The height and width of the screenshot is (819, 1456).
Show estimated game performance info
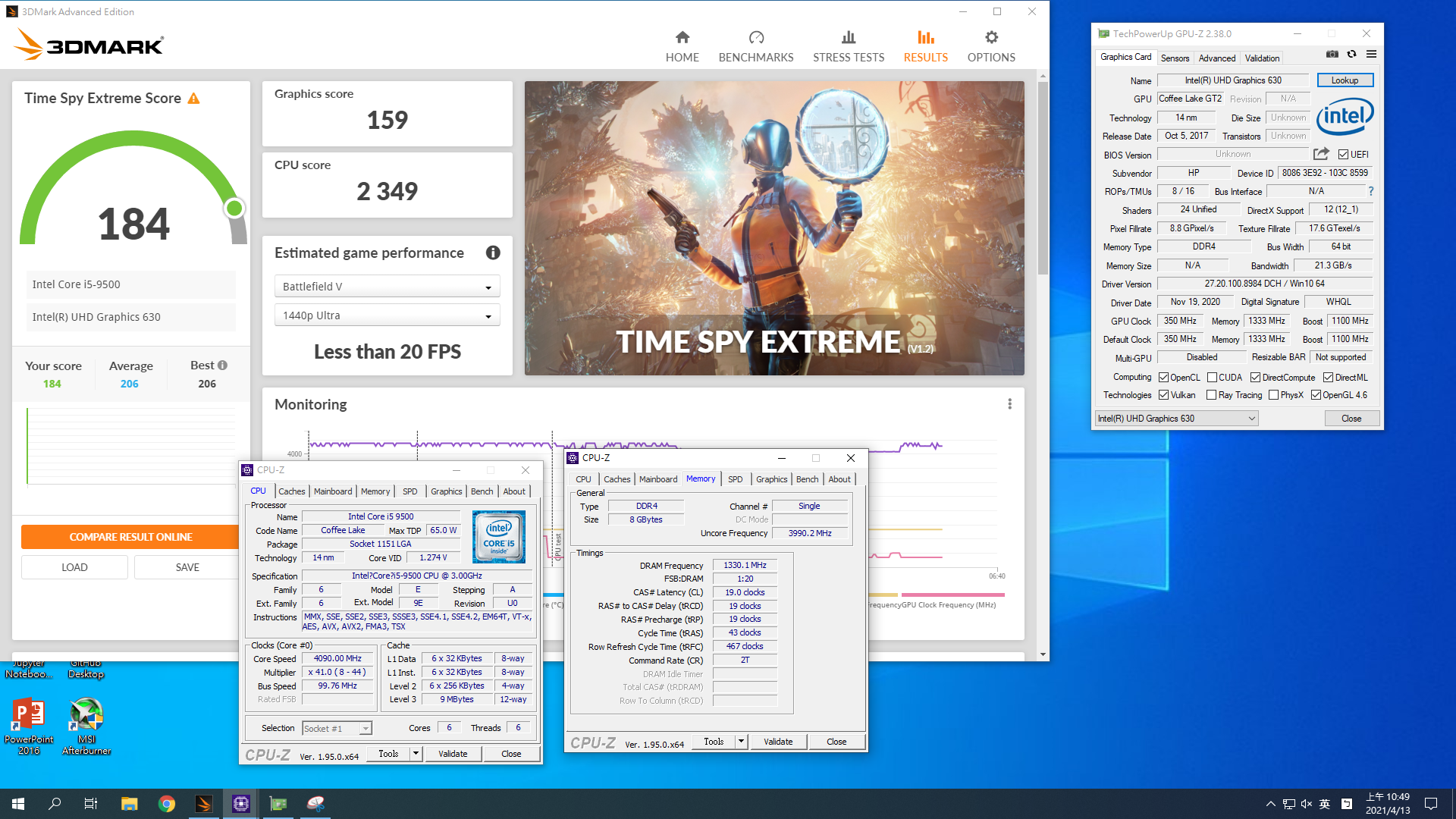pyautogui.click(x=493, y=253)
